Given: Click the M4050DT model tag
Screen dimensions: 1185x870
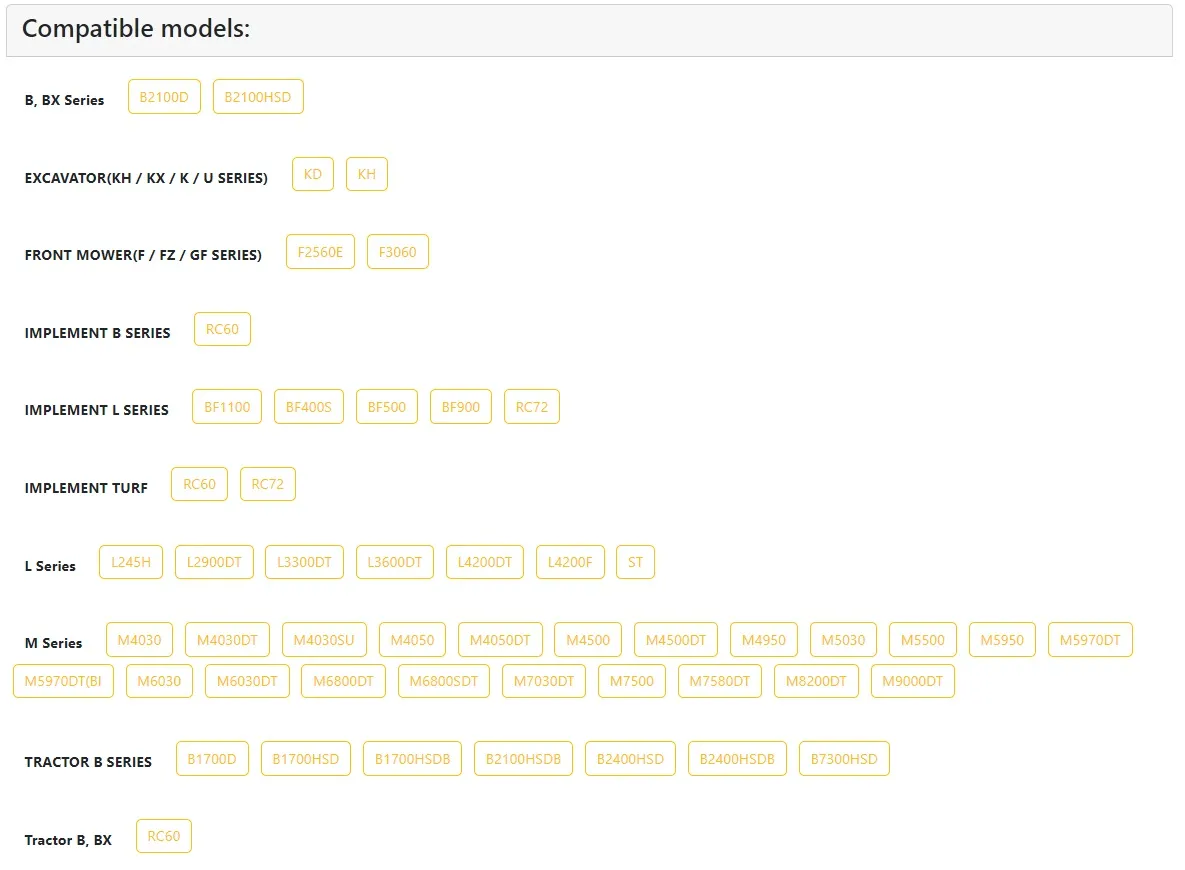Looking at the screenshot, I should tap(500, 639).
